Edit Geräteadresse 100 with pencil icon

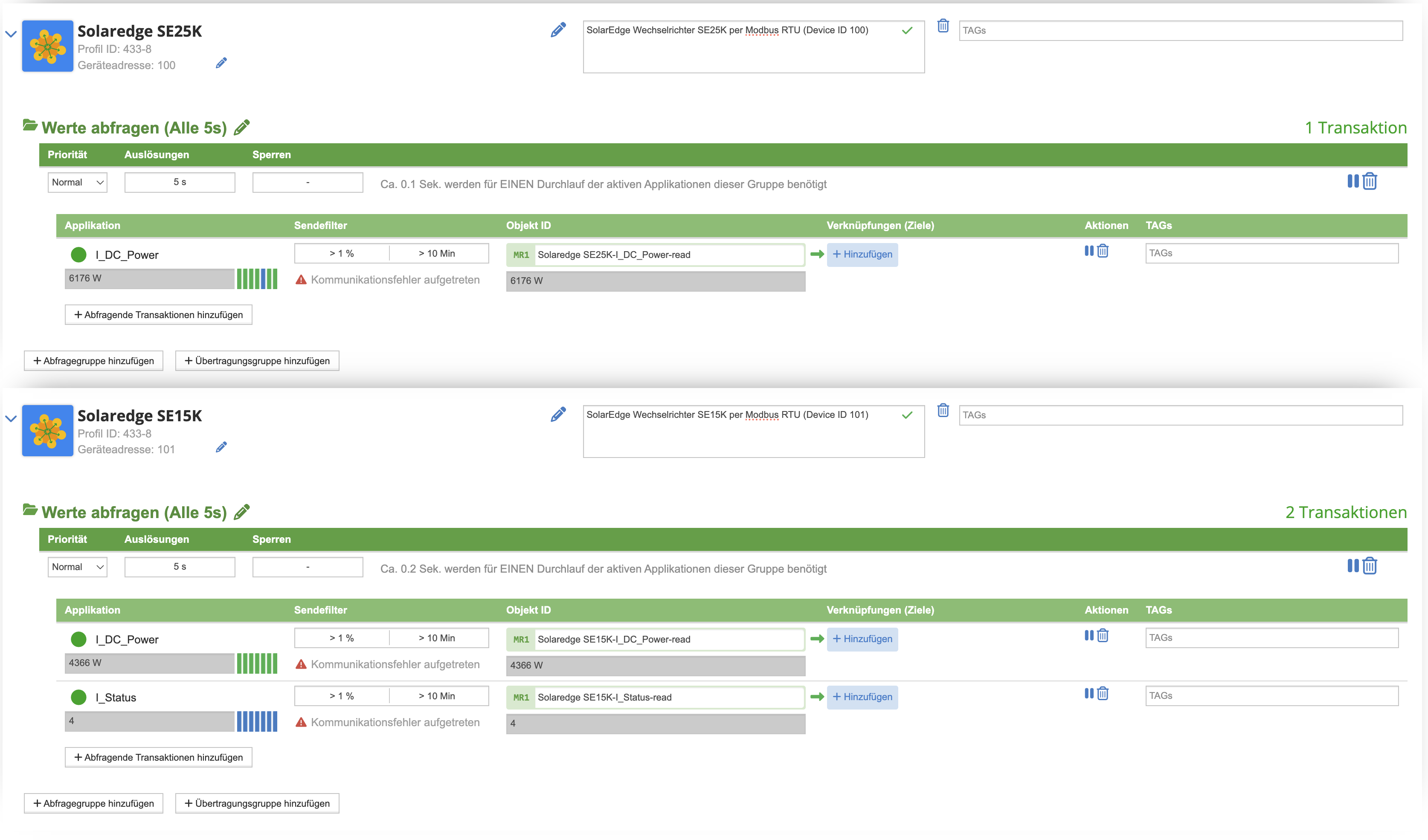coord(221,63)
